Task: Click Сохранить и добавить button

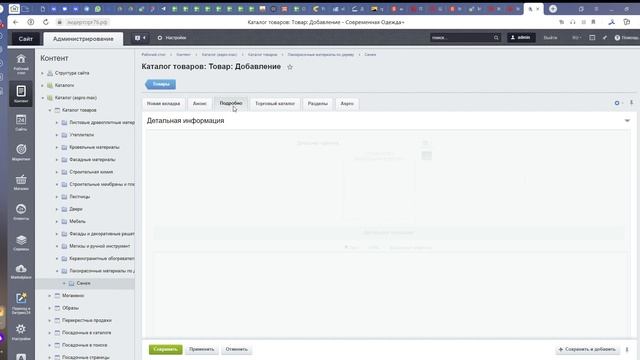Action: click(x=587, y=349)
